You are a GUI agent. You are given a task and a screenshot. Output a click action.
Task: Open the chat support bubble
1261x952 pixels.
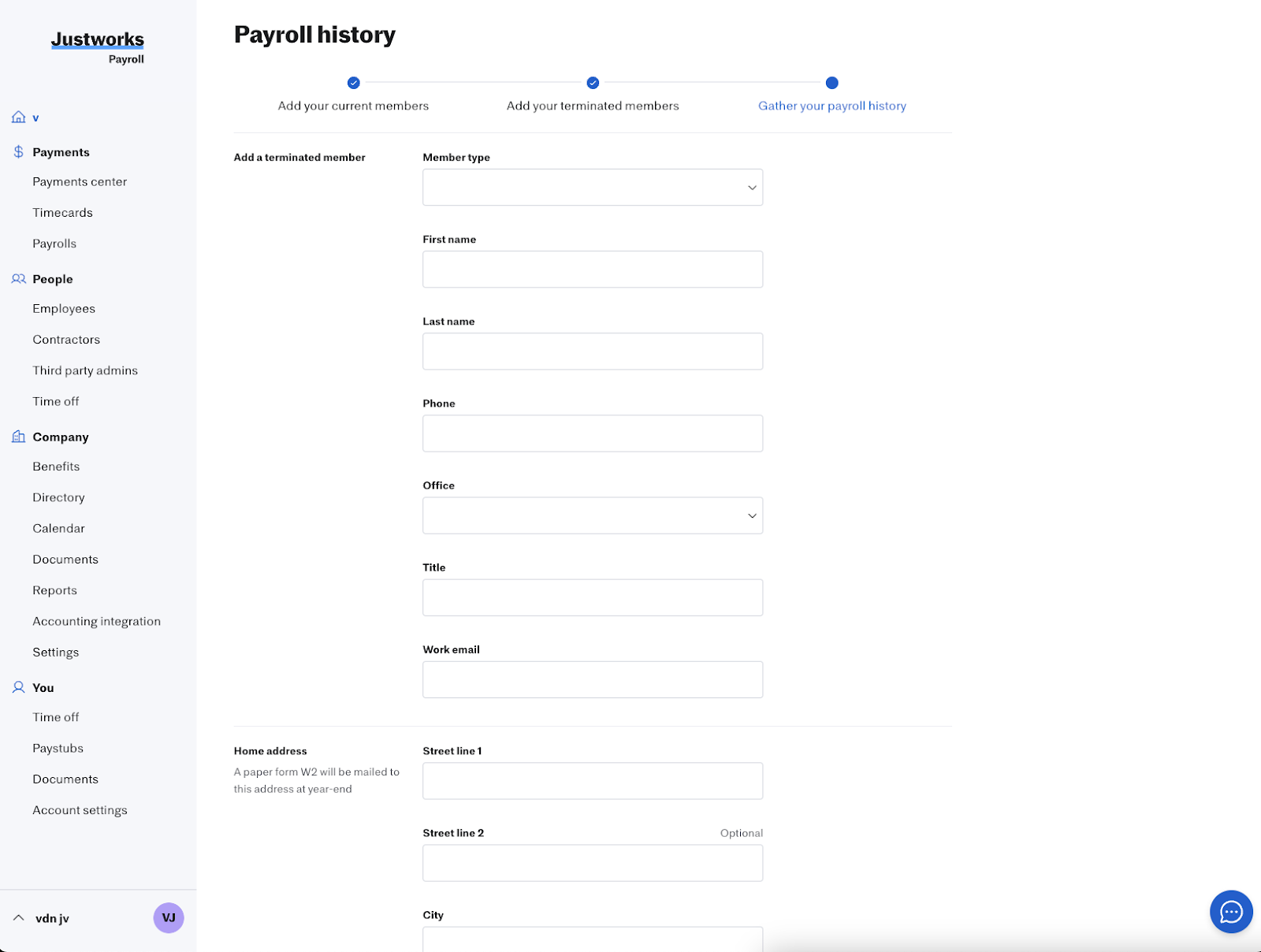click(x=1231, y=912)
